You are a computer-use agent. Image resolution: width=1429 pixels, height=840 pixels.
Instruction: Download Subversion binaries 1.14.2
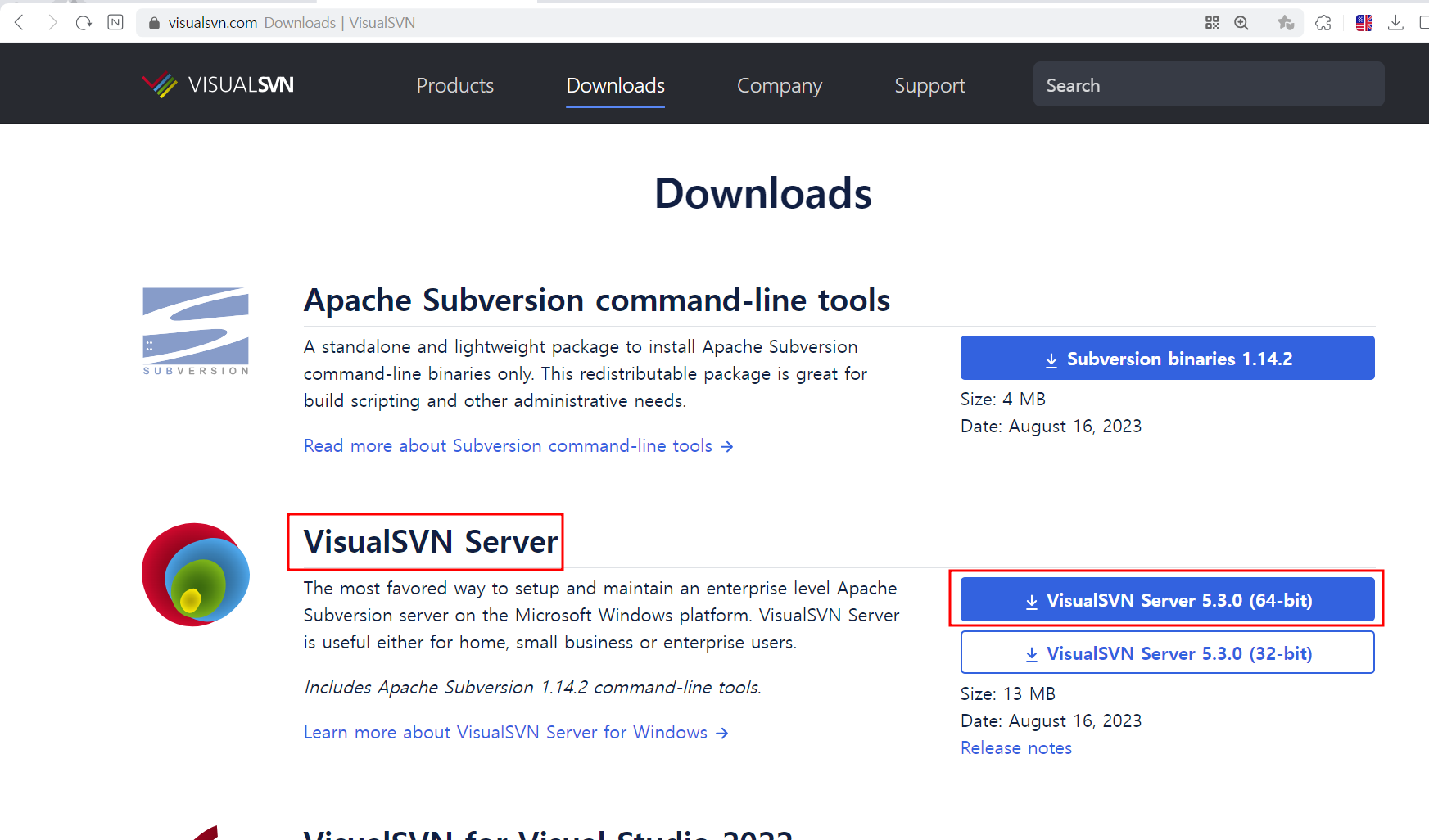point(1168,358)
